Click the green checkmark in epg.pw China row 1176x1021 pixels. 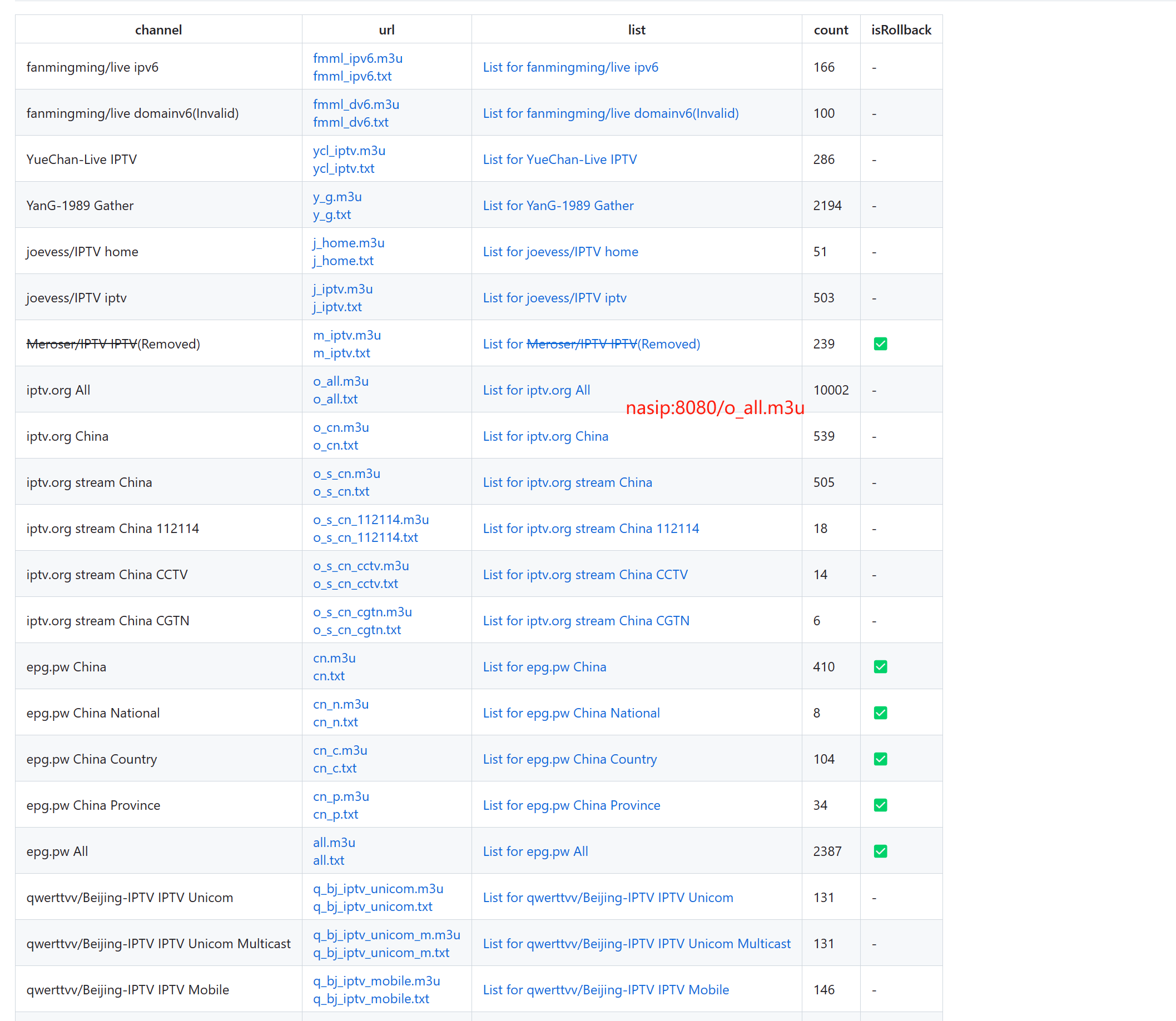pyautogui.click(x=880, y=666)
